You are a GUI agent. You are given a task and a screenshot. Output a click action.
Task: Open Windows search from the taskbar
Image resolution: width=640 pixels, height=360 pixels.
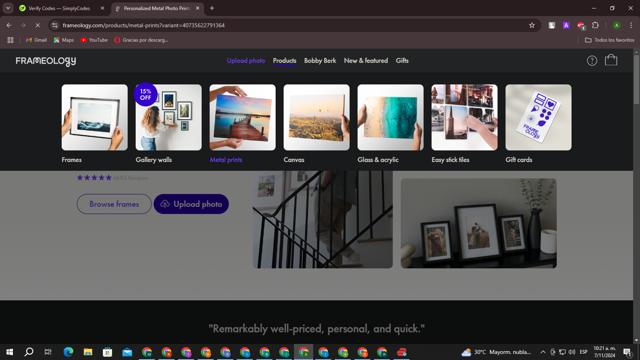[29, 352]
